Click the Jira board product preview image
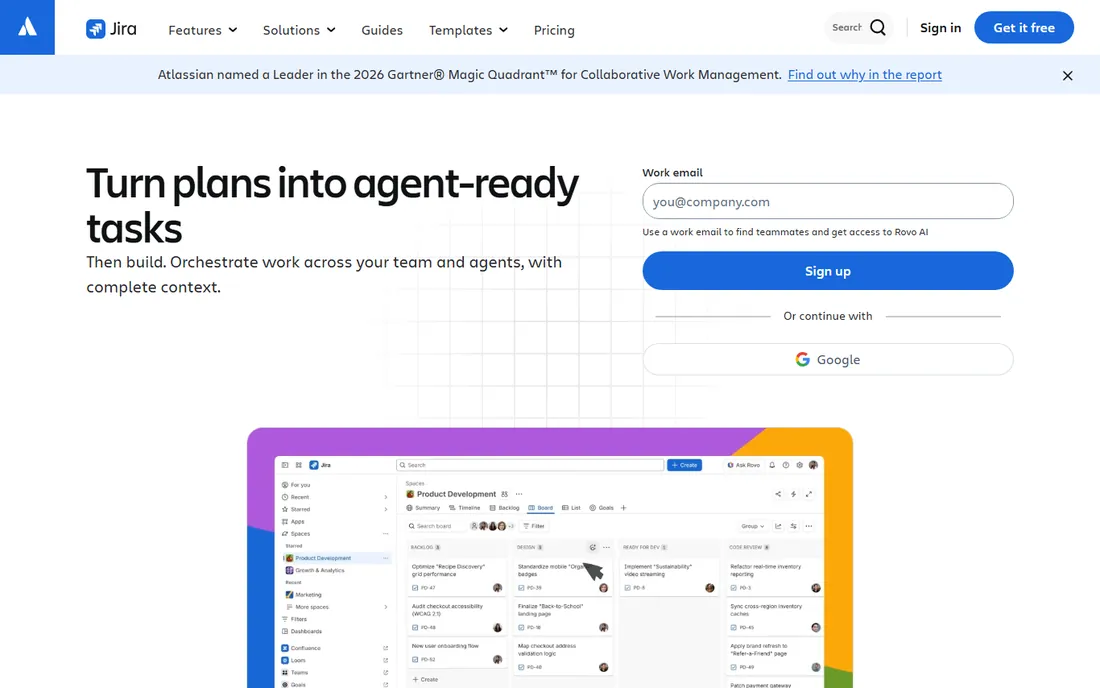This screenshot has height=688, width=1100. (x=550, y=558)
